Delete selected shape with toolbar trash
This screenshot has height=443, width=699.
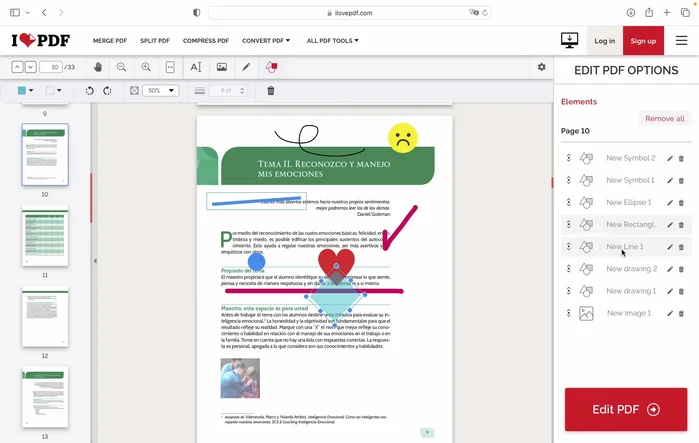(x=271, y=91)
